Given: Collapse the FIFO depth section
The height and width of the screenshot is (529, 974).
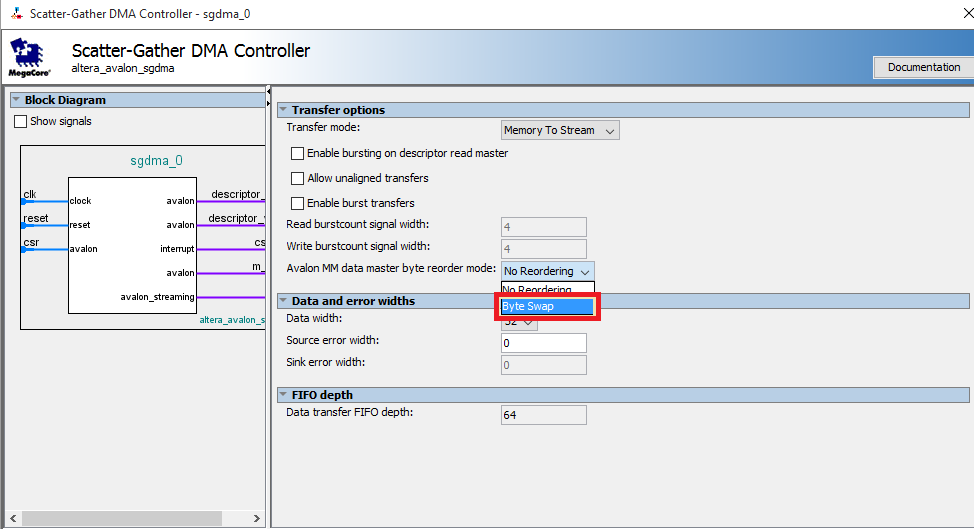Looking at the screenshot, I should coord(283,395).
